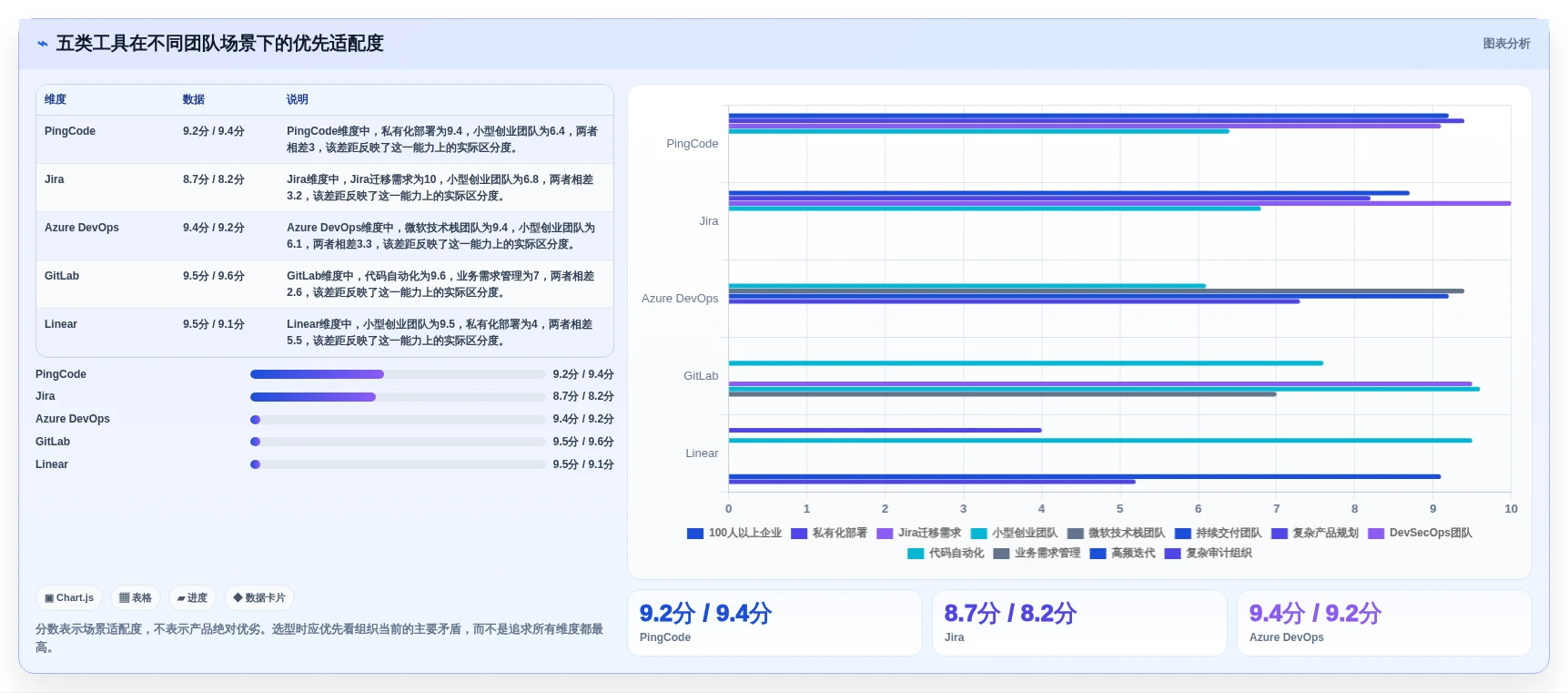This screenshot has width=1568, height=693.
Task: Toggle the Jira迁移需求 legend item
Action: 919,534
